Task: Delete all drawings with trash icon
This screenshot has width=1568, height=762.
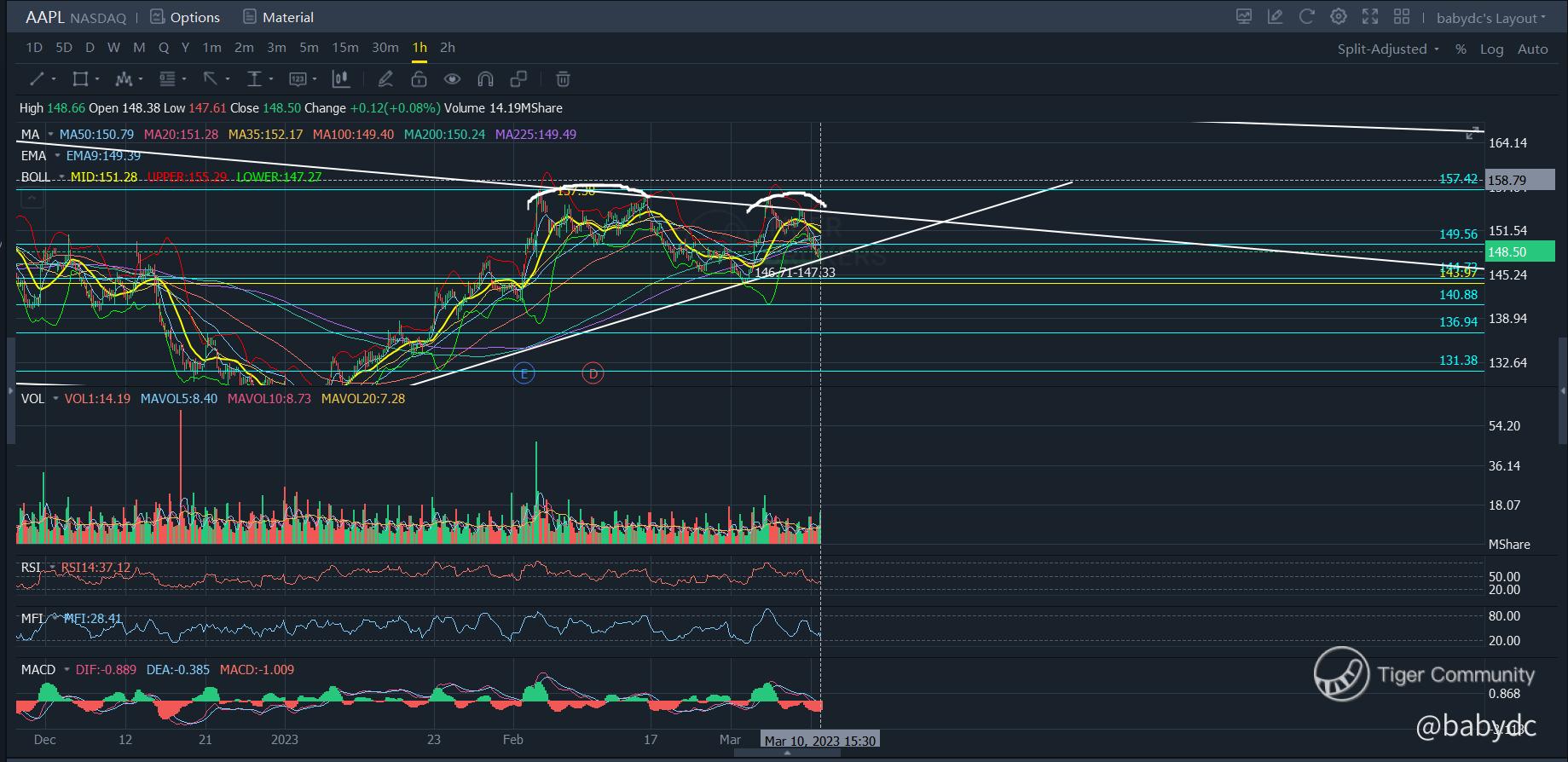Action: (x=563, y=79)
